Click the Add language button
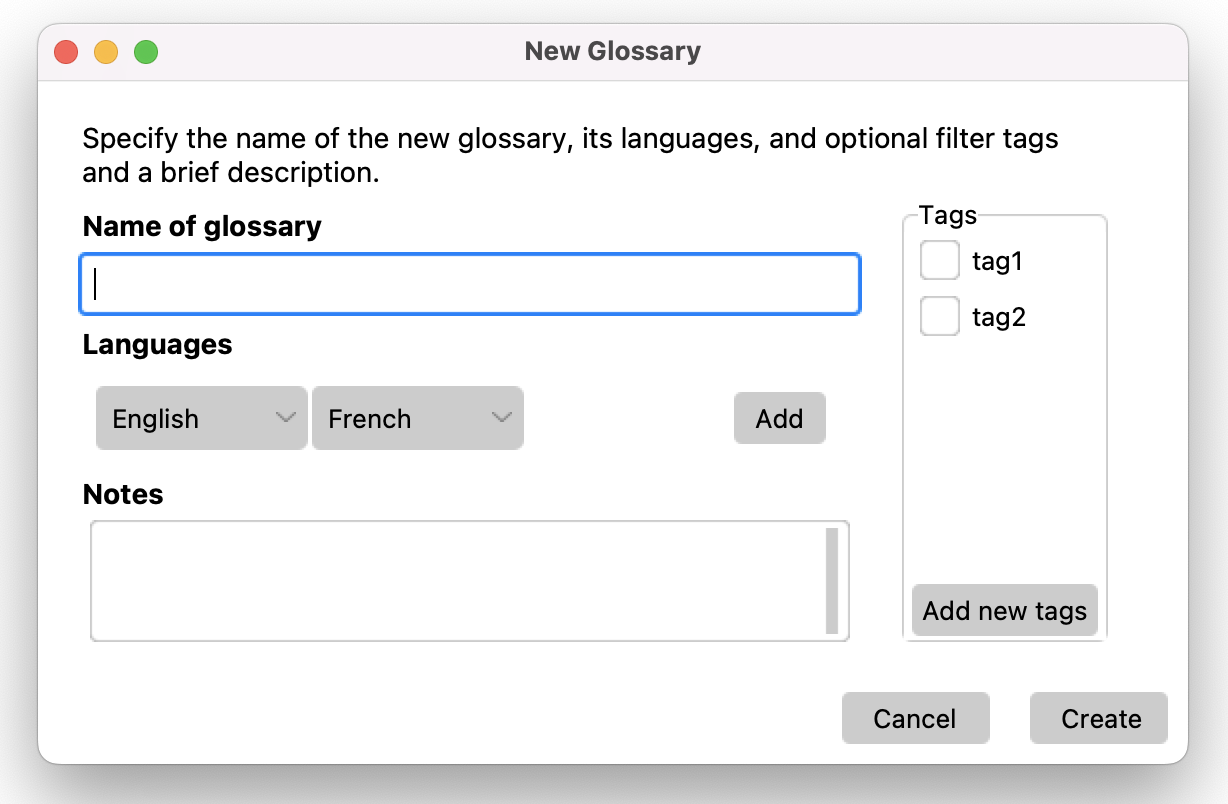 (779, 418)
